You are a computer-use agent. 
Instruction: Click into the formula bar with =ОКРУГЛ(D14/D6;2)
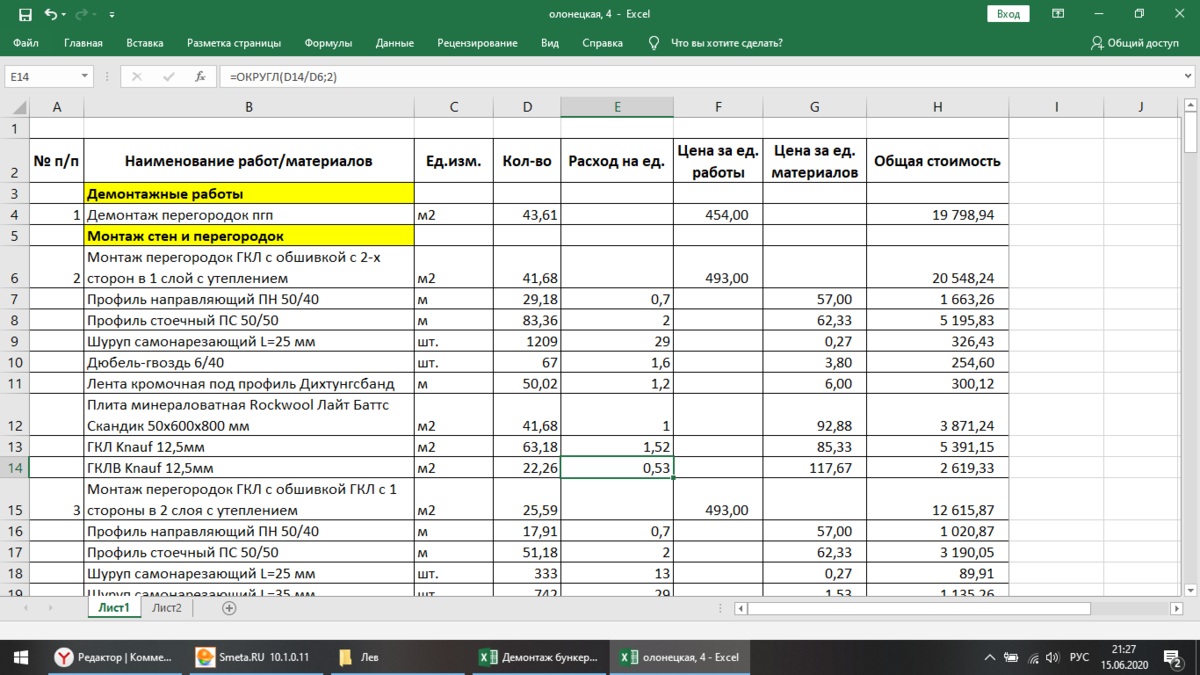[x=700, y=76]
